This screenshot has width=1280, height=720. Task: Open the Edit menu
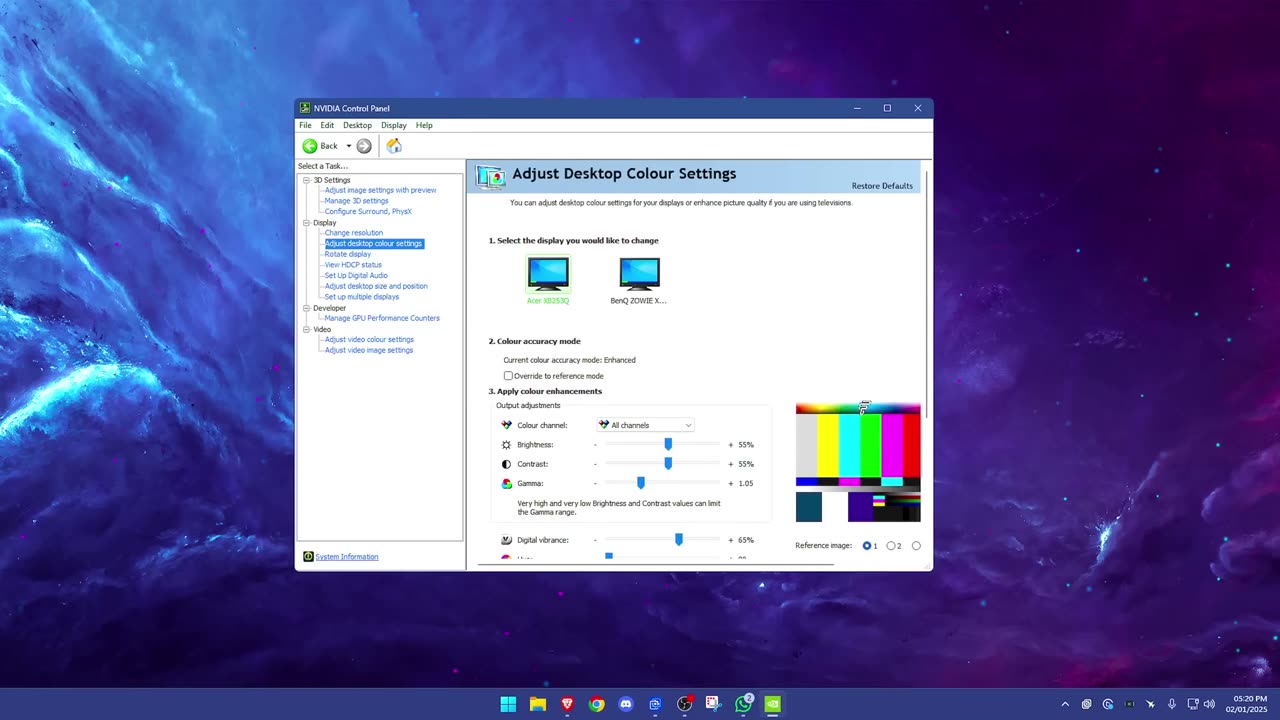coord(327,125)
